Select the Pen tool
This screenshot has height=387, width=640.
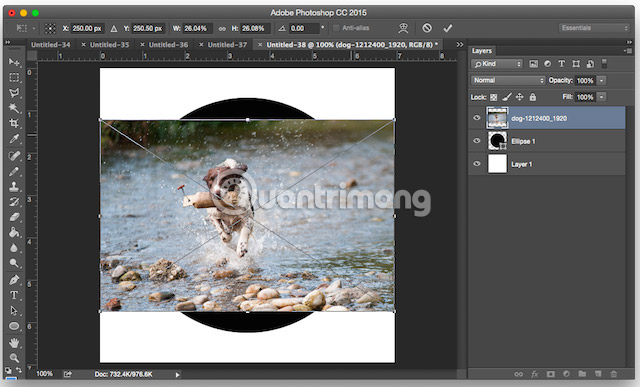[14, 280]
